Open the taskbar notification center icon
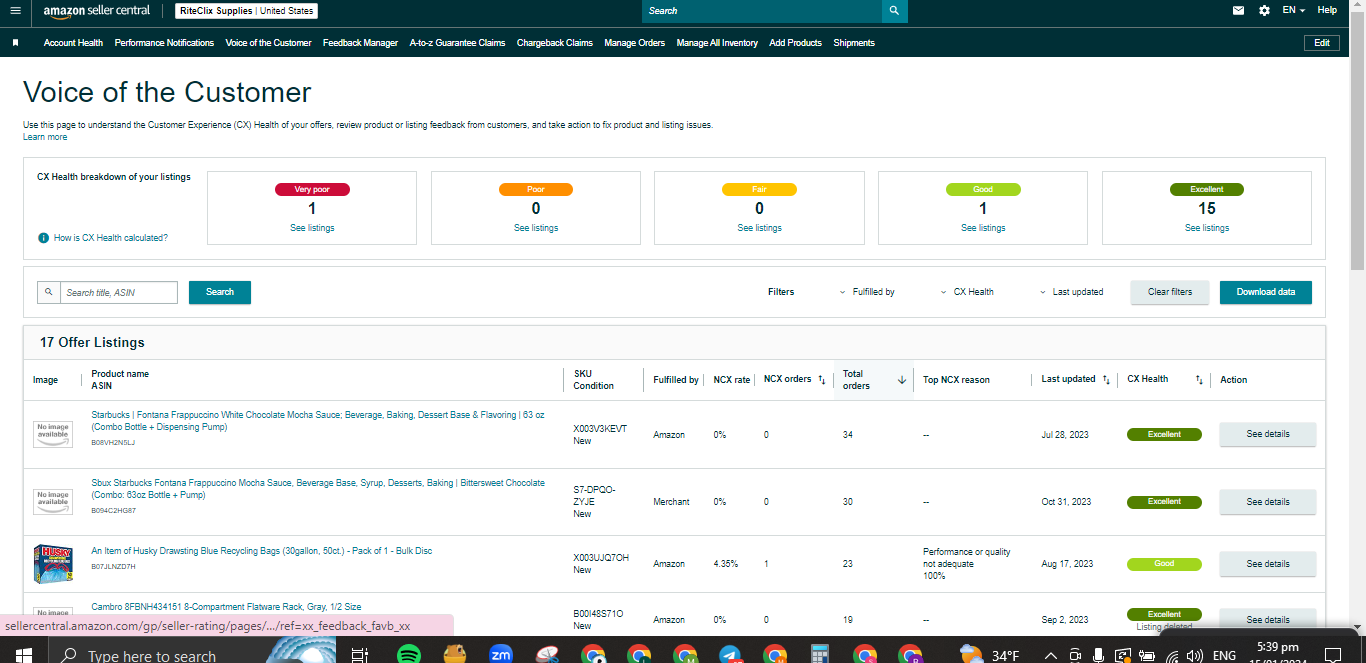The width and height of the screenshot is (1366, 663). (x=1332, y=655)
